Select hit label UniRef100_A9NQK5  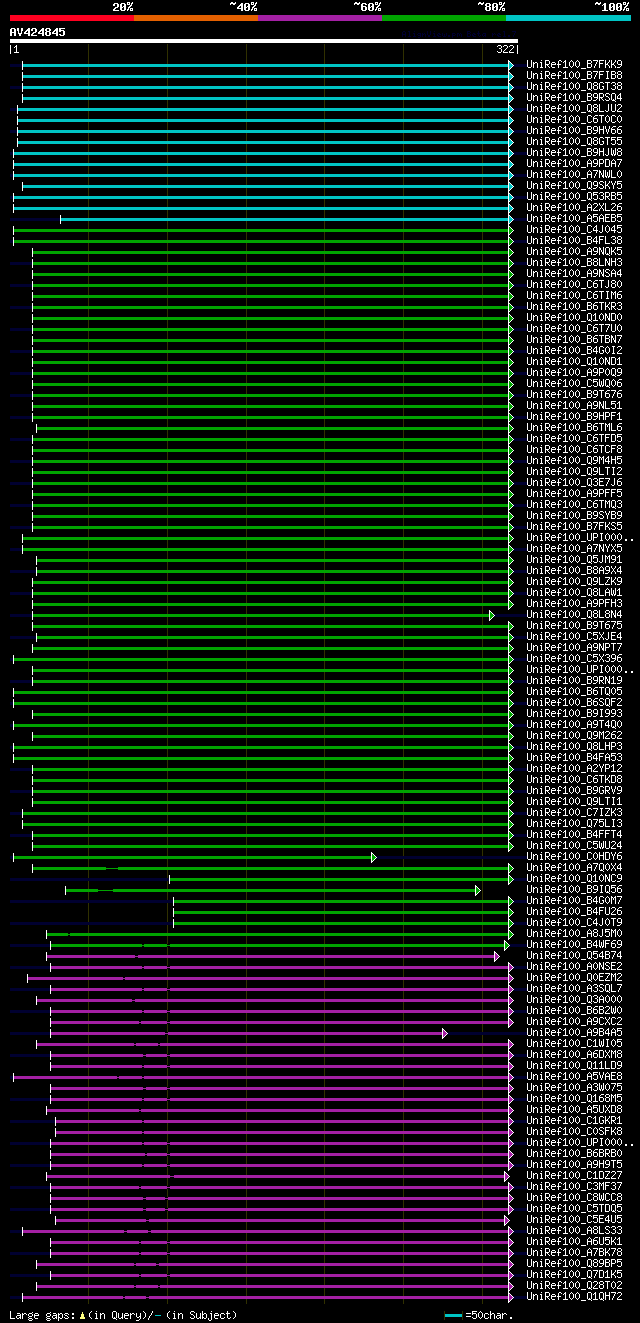574,252
